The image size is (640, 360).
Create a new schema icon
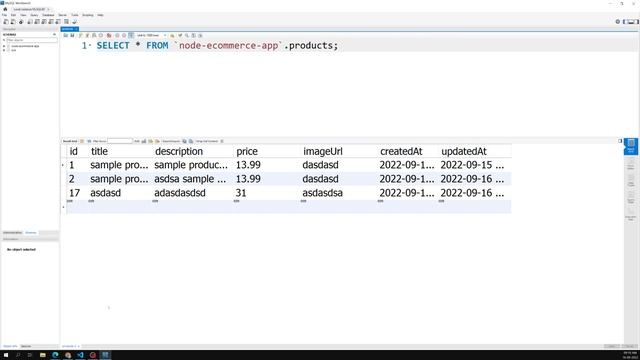tap(30, 22)
